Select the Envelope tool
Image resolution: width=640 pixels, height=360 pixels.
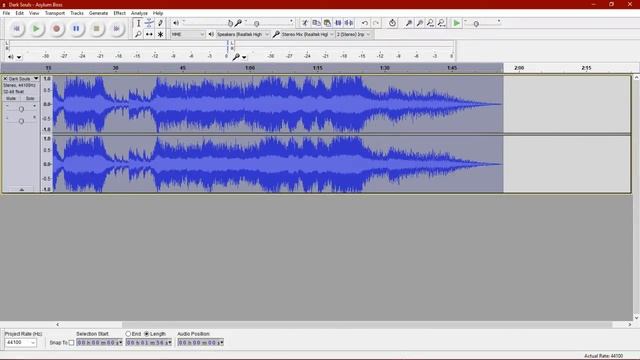(149, 23)
